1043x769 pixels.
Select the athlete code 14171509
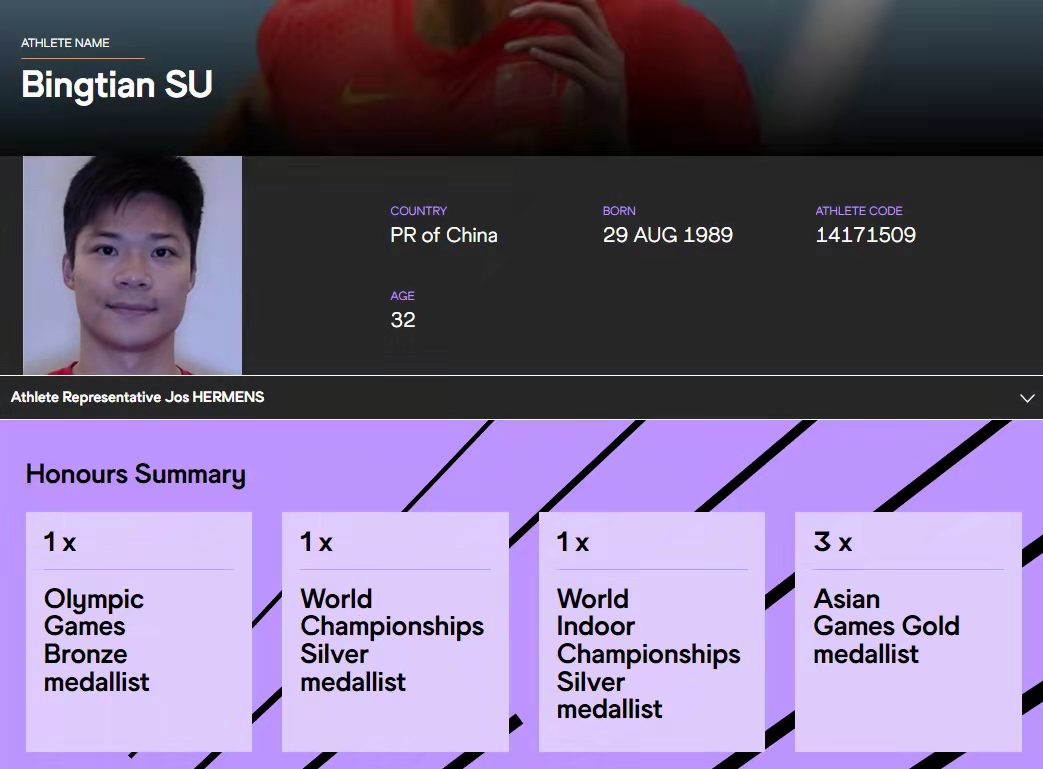(x=865, y=236)
